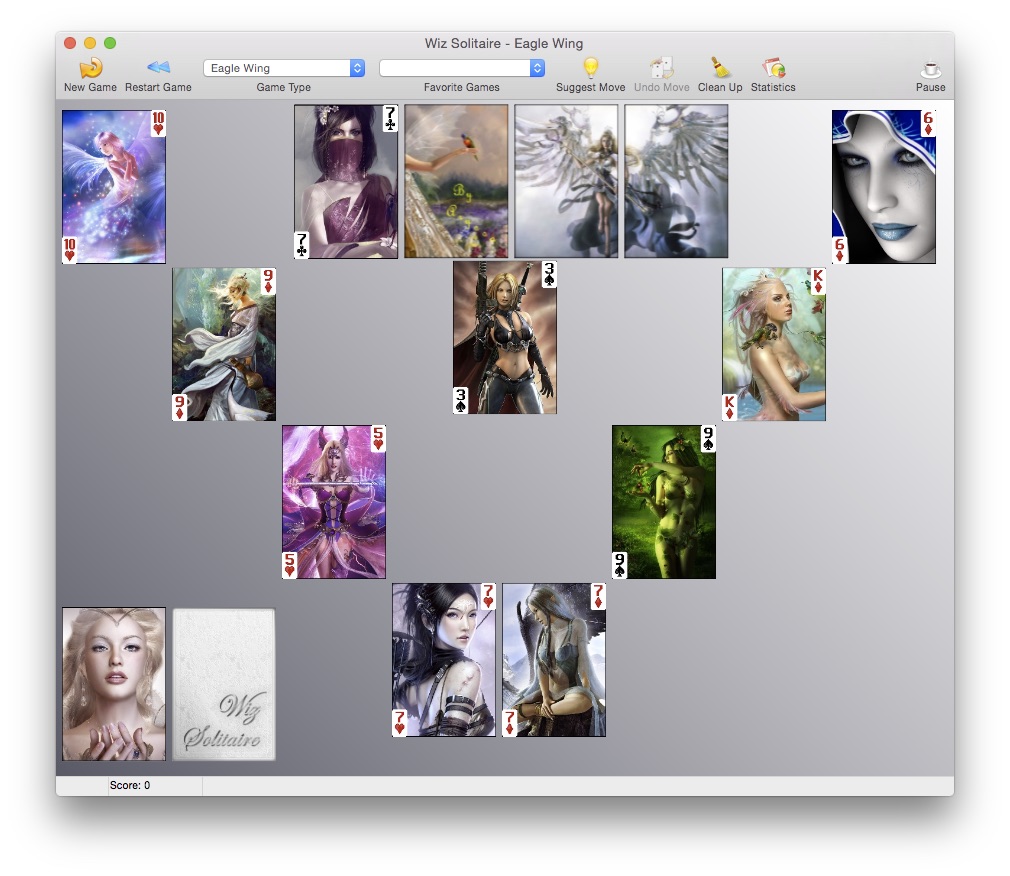Click the Pause coffee cup icon
This screenshot has height=876, width=1010.
coord(930,69)
